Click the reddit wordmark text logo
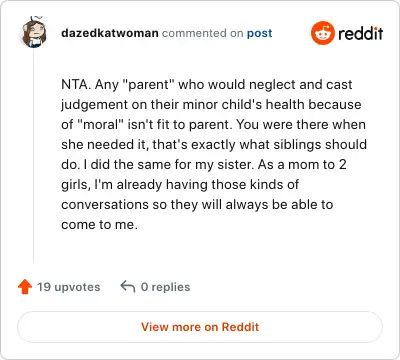This screenshot has height=360, width=400. pos(361,33)
